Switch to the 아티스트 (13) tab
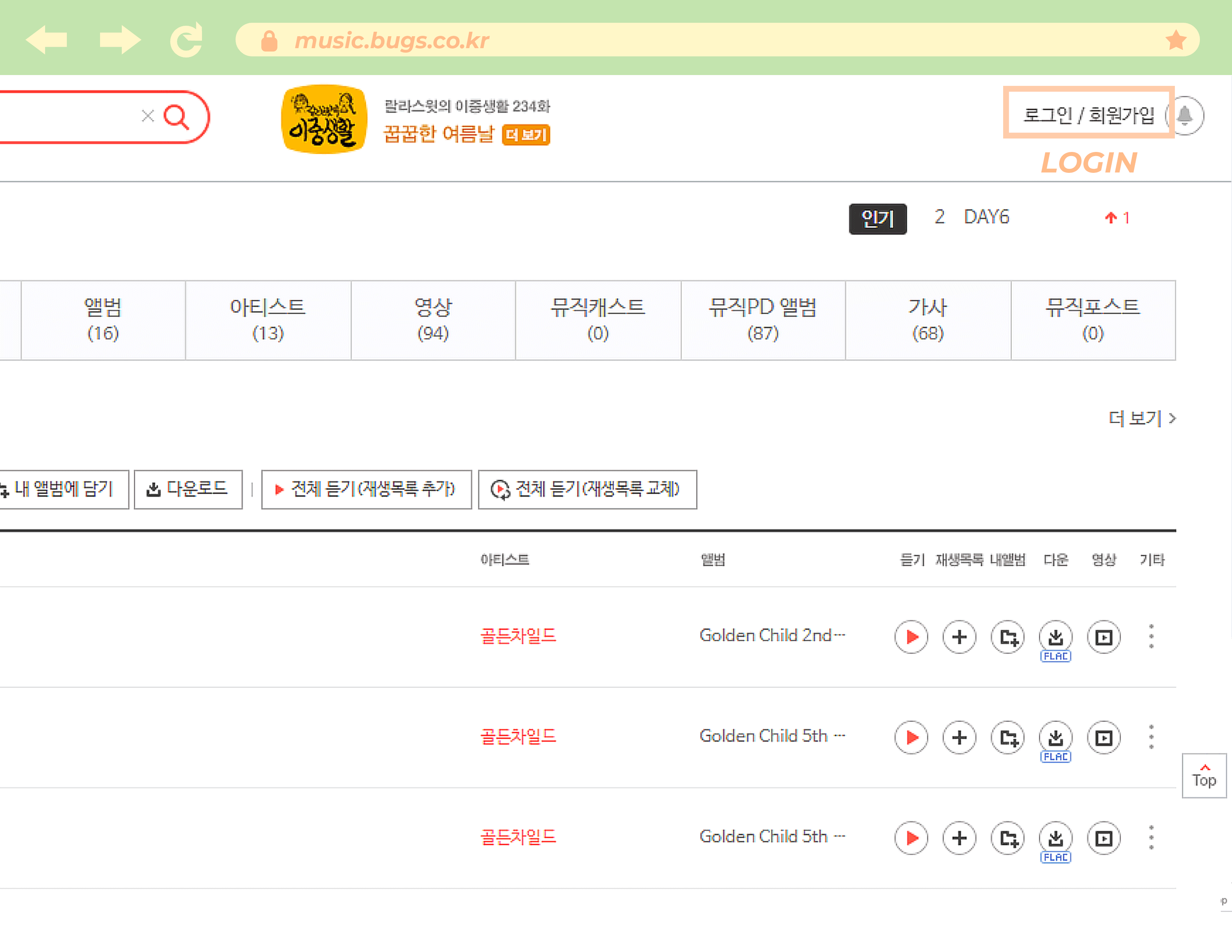The image size is (1232, 952). pos(267,320)
